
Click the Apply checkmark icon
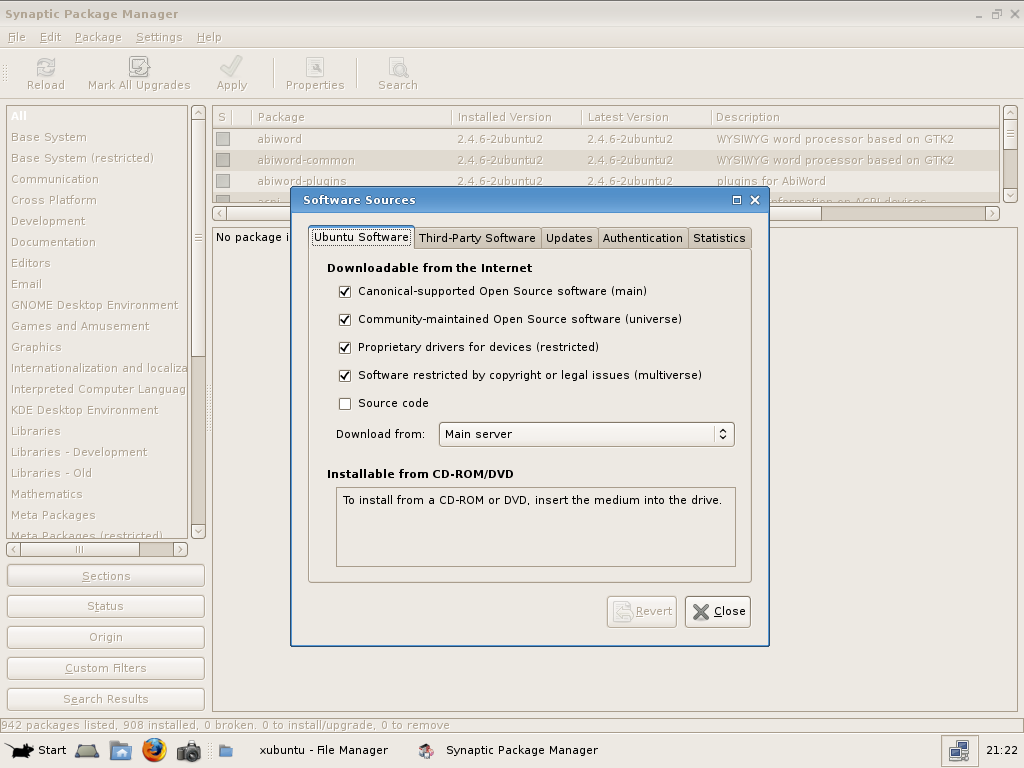pyautogui.click(x=231, y=67)
